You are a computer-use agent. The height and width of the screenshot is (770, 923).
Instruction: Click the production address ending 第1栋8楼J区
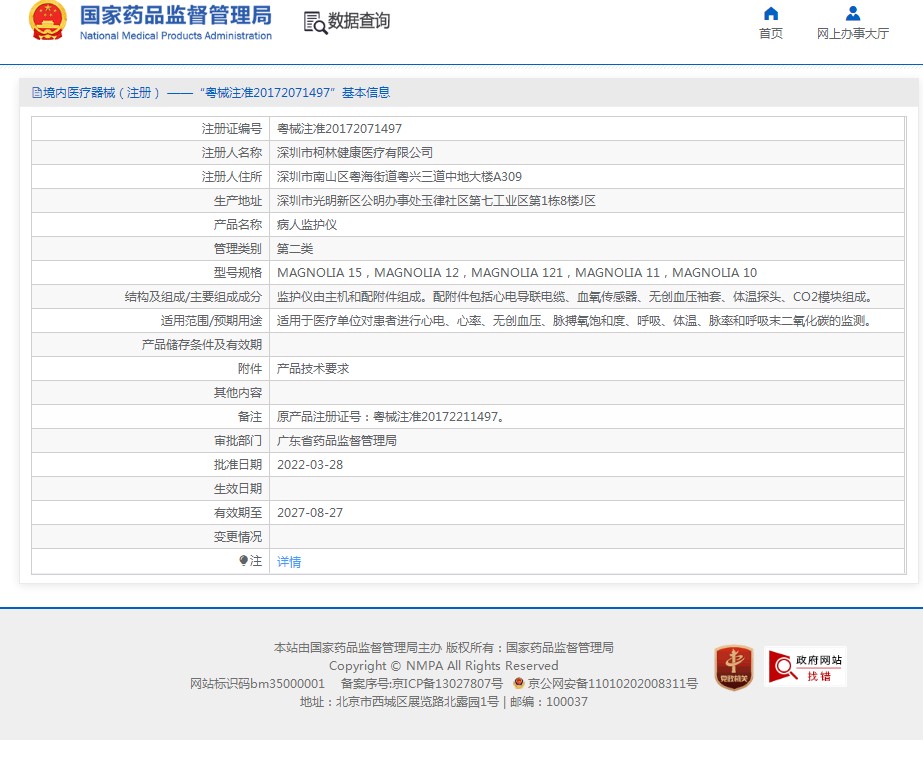[436, 201]
